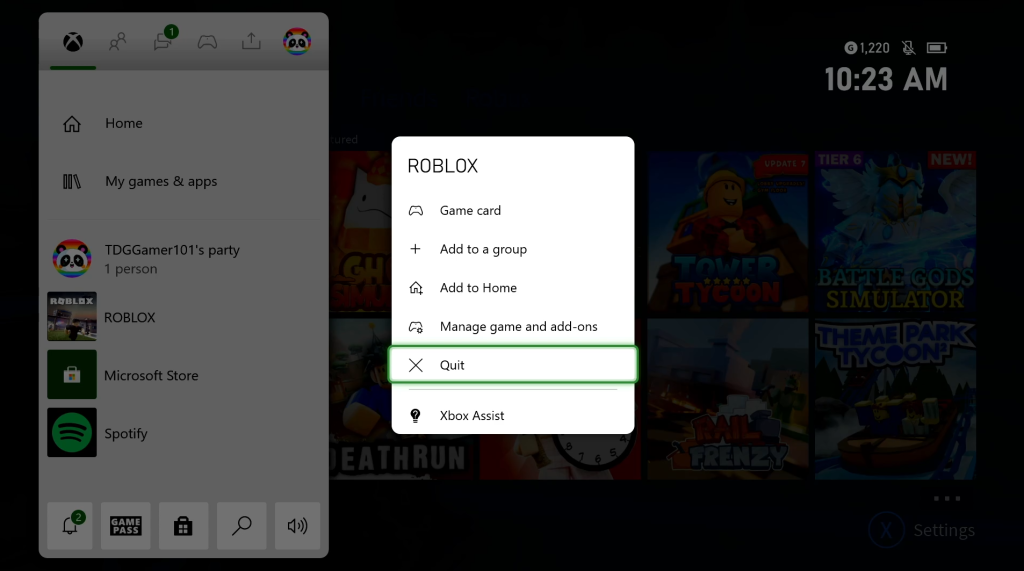Open Microsoft Store from recent list
1024x571 pixels.
tap(183, 375)
